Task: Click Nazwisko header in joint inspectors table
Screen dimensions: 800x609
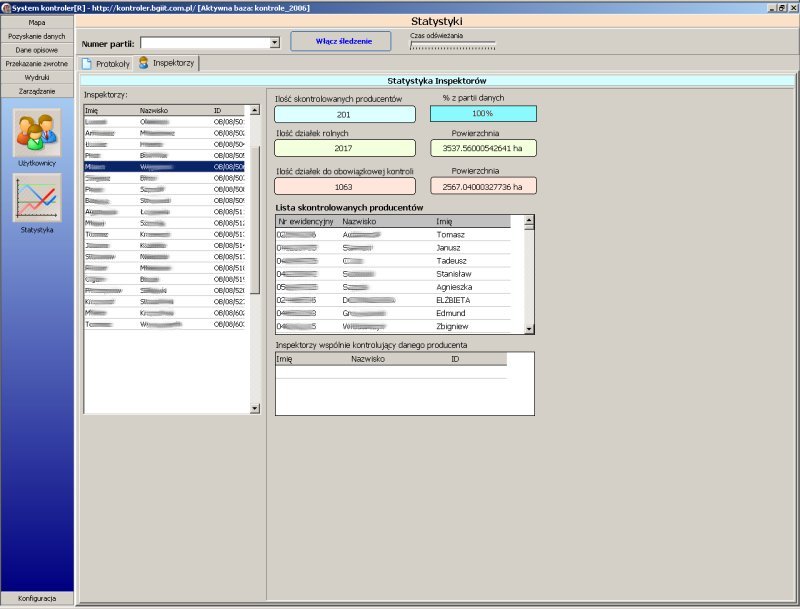Action: (x=400, y=359)
